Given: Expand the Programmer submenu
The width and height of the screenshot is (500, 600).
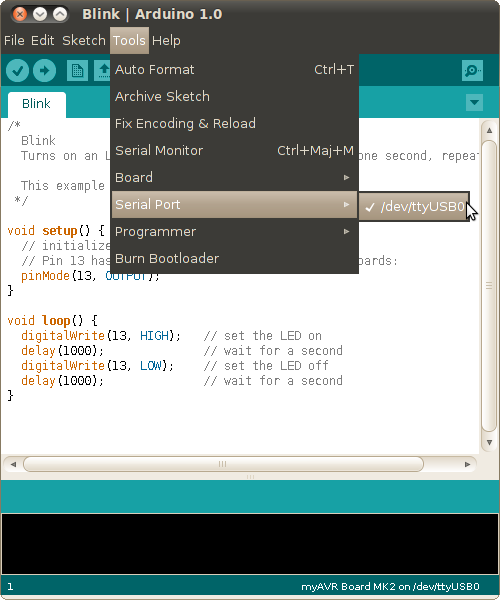Looking at the screenshot, I should tap(235, 232).
